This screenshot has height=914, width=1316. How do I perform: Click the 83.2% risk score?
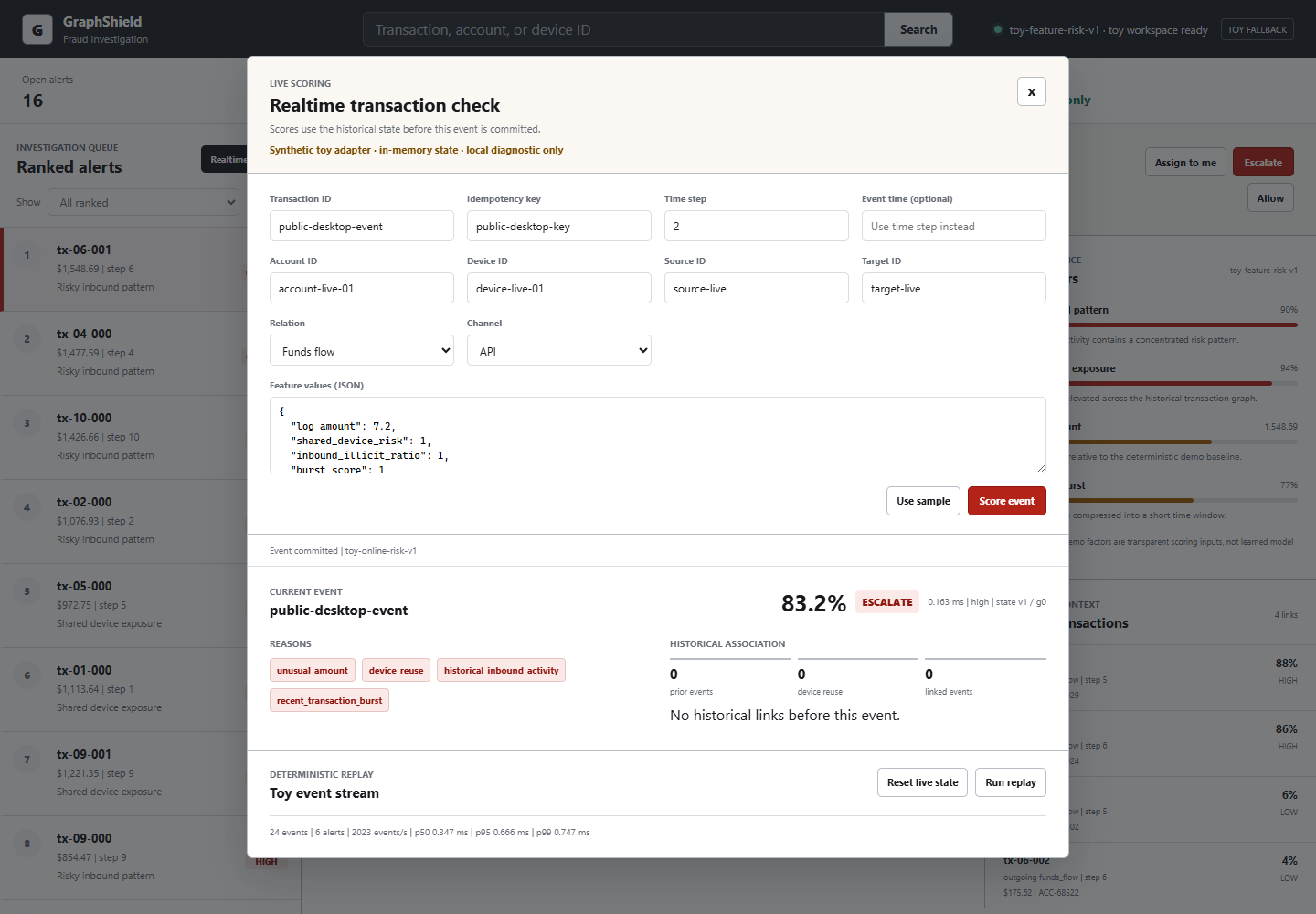813,603
